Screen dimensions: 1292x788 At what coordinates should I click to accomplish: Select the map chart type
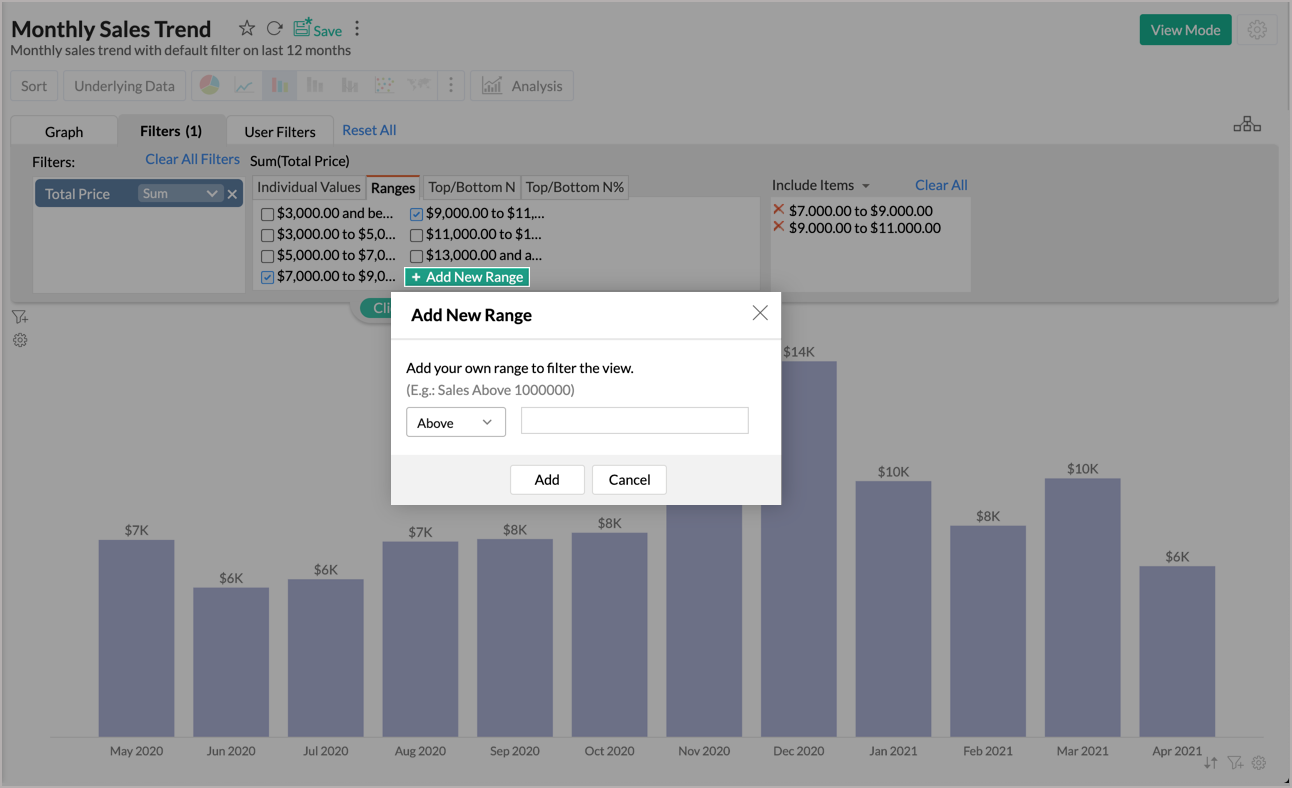tap(419, 85)
